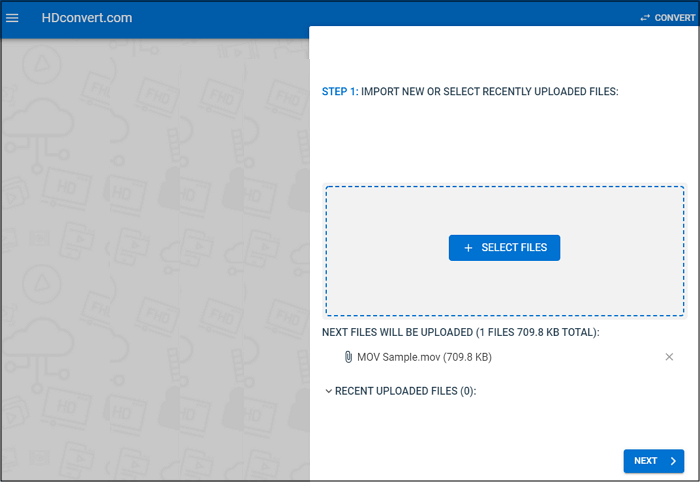This screenshot has width=700, height=482.
Task: Click the HDconvert.com site title
Action: click(x=87, y=18)
